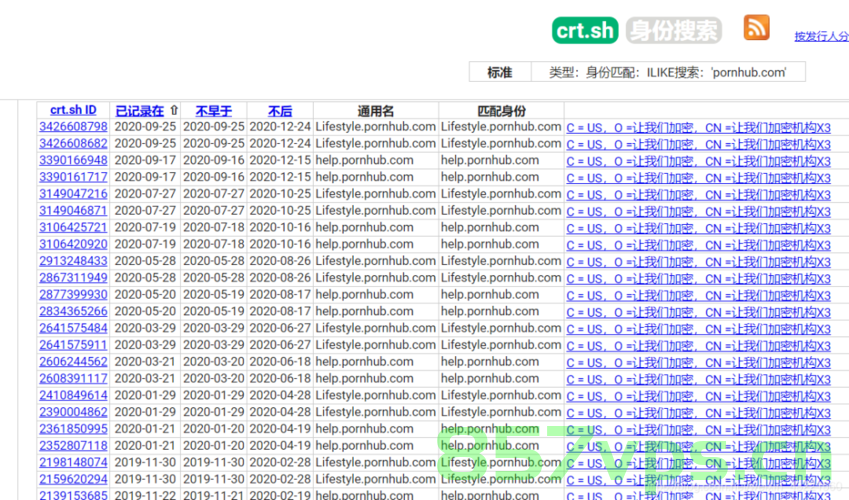This screenshot has width=849, height=500.
Task: Sort by 已记录在 column header
Action: pos(140,111)
